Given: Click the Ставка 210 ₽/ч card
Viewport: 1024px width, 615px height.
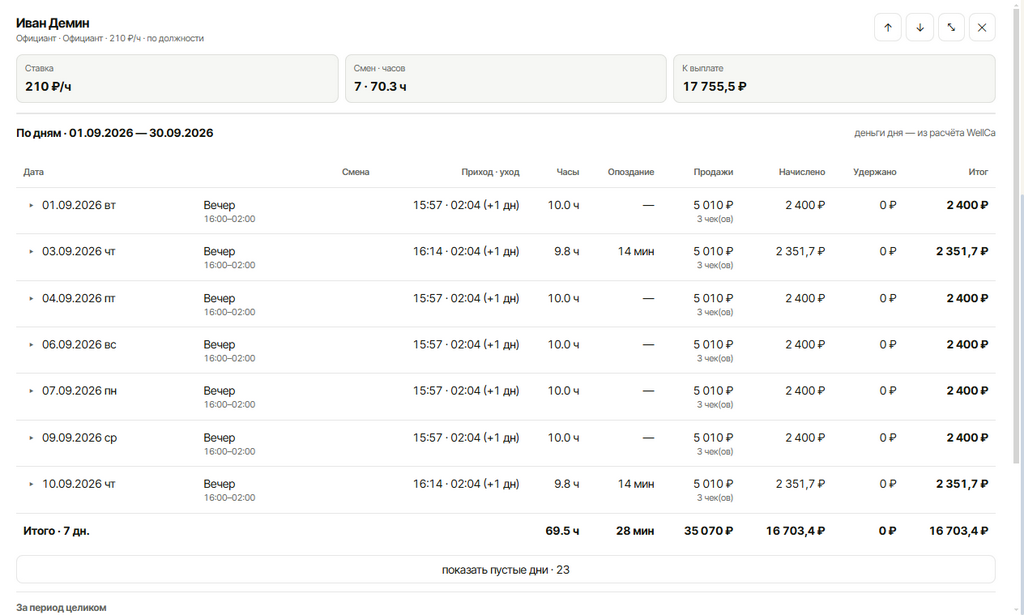Looking at the screenshot, I should click(177, 78).
